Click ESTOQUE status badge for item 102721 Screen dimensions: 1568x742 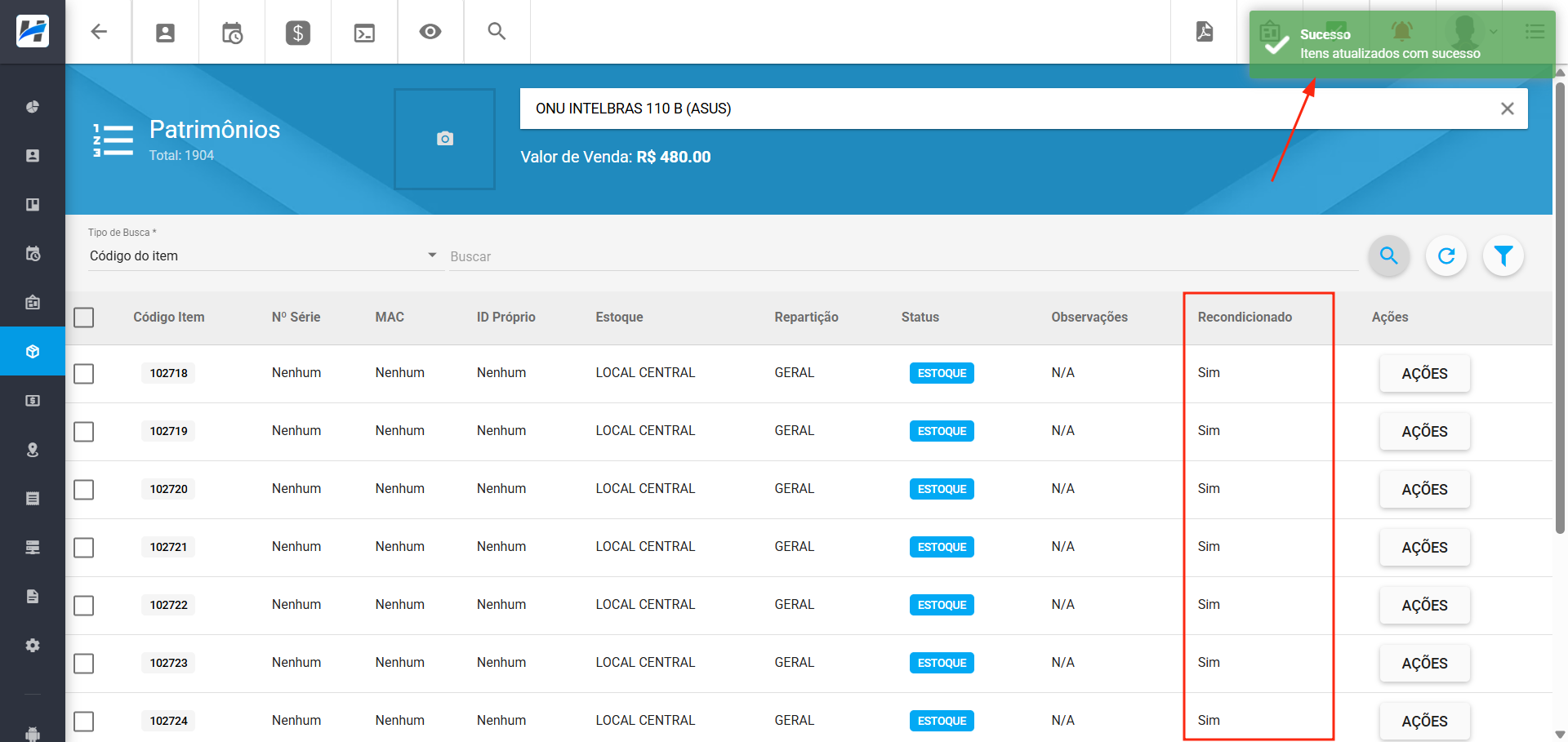click(x=942, y=547)
